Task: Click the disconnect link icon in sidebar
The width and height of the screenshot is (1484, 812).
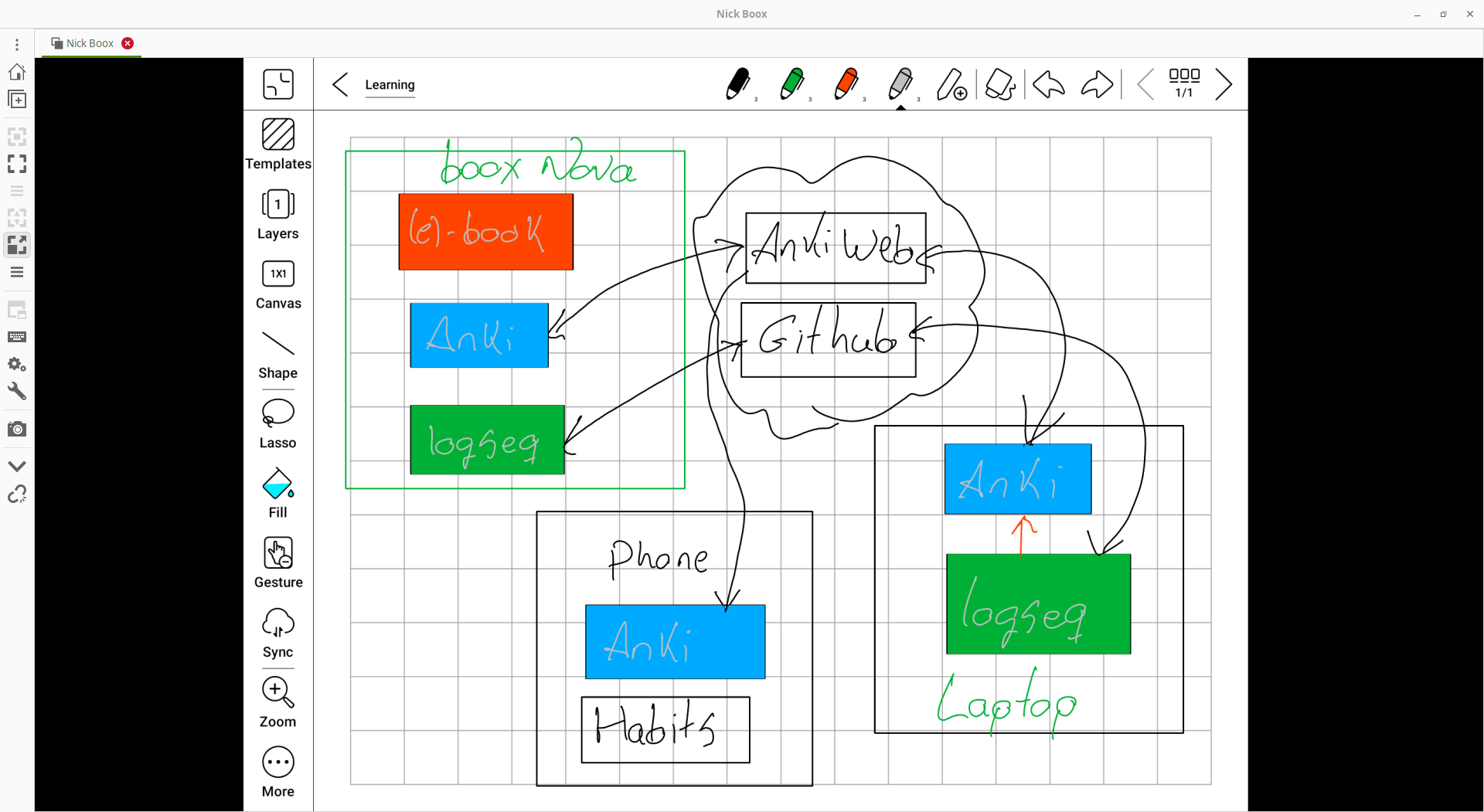Action: coord(17,494)
